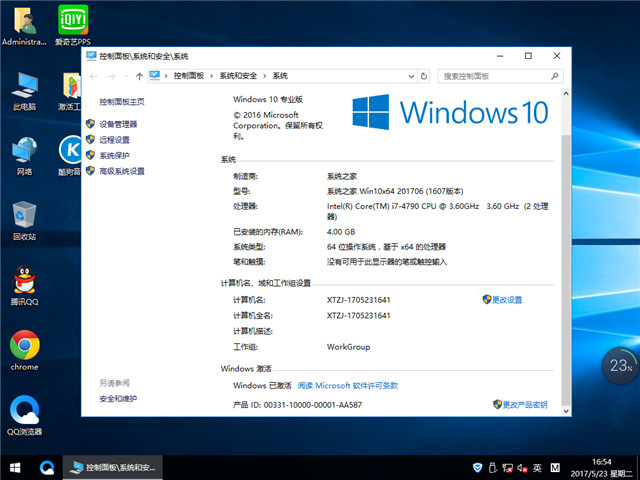This screenshot has width=640, height=480.
Task: Click the scrollbar down arrow
Action: 566,411
